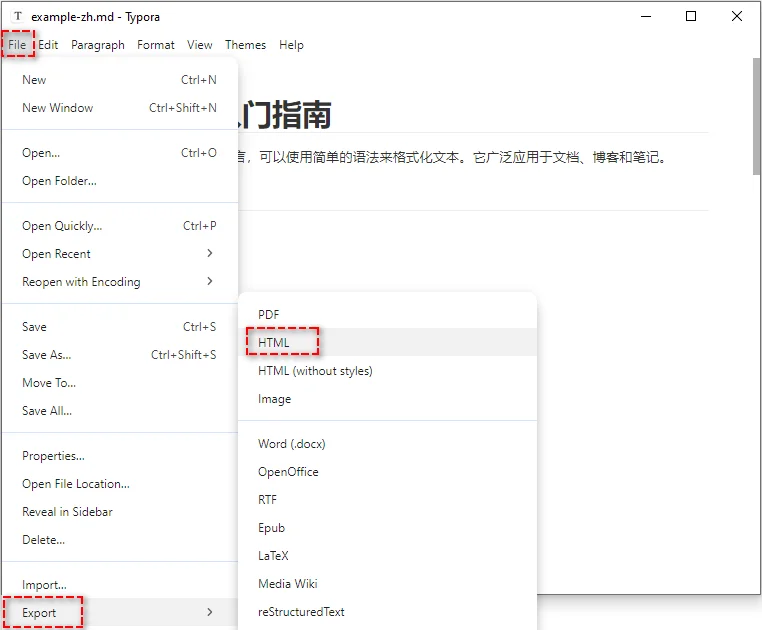Expand Reopen with Encoding submenu
The image size is (762, 630).
pos(120,282)
